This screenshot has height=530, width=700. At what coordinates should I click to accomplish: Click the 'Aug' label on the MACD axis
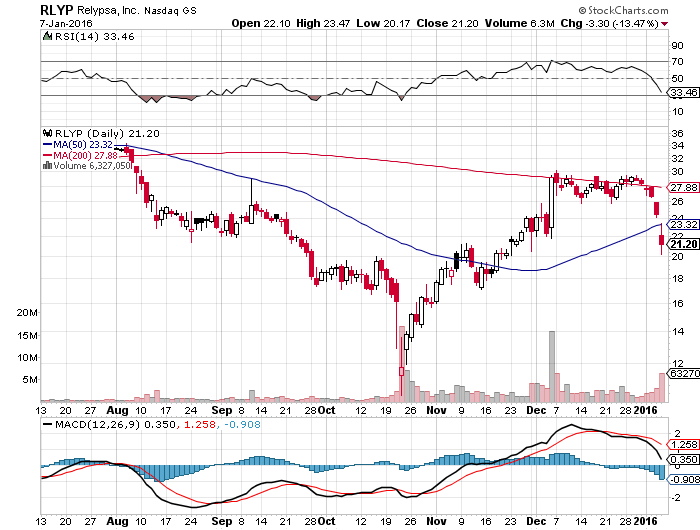tap(117, 521)
